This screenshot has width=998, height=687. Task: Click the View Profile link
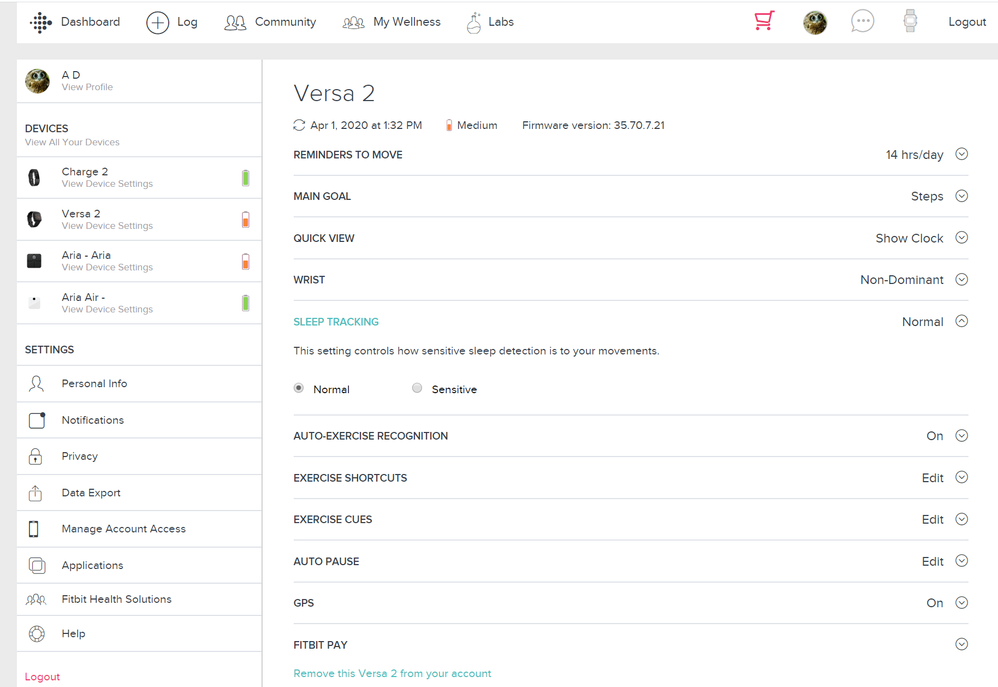87,87
